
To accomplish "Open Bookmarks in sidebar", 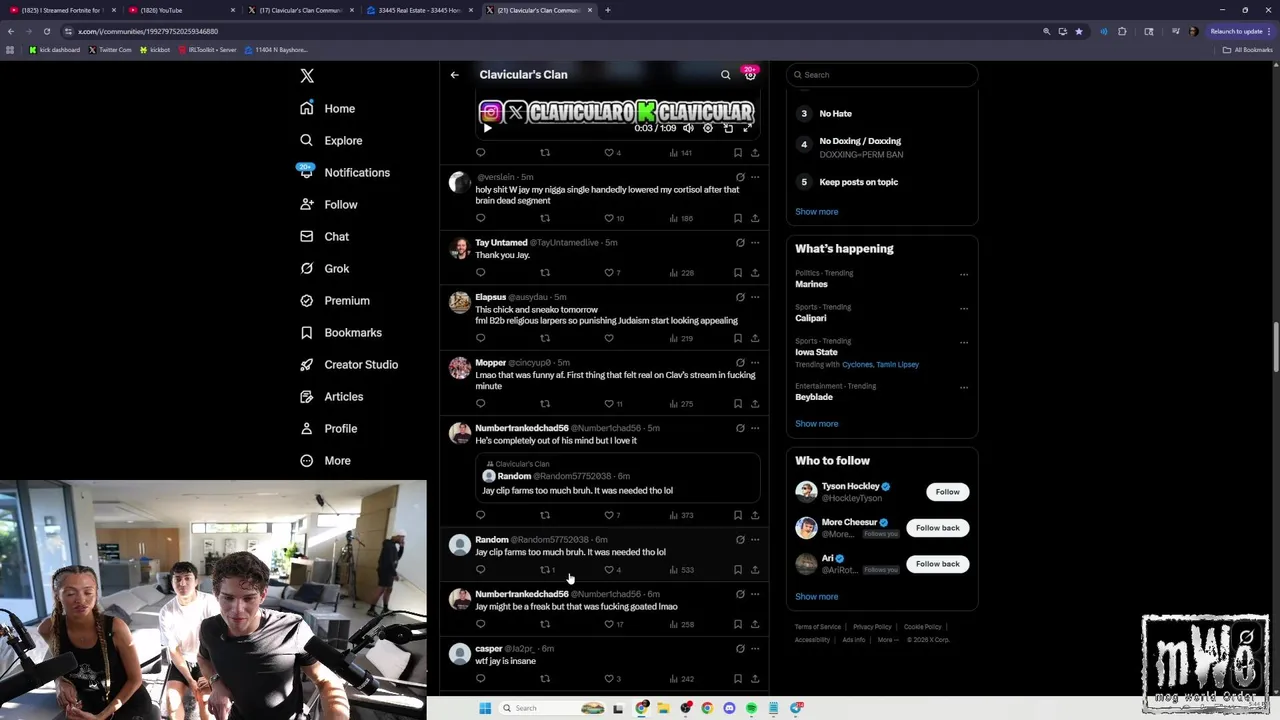I will [x=341, y=333].
